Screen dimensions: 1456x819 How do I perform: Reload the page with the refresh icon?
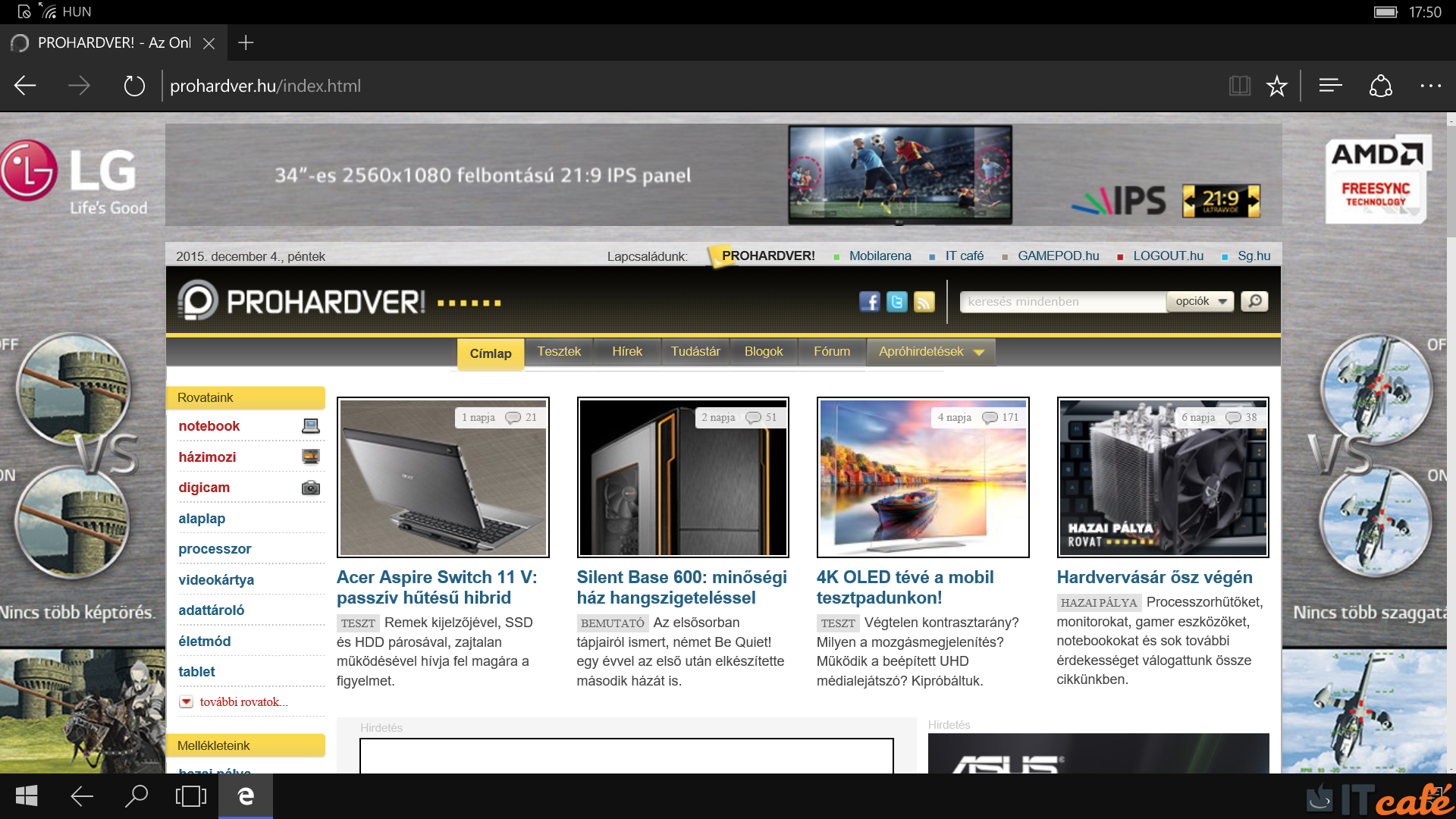pyautogui.click(x=134, y=86)
